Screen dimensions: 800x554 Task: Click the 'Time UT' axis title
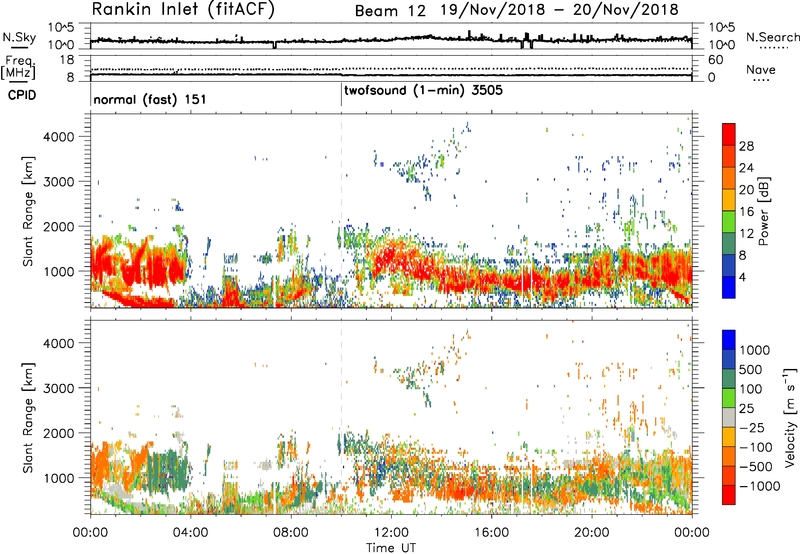[x=391, y=548]
